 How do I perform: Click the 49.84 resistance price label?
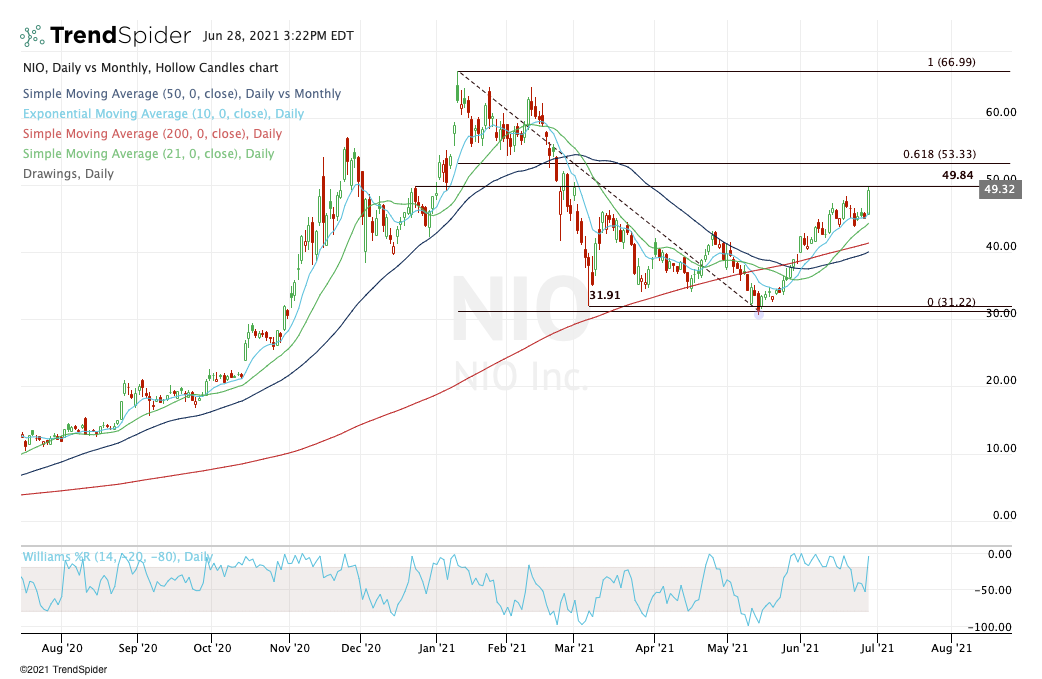point(957,176)
